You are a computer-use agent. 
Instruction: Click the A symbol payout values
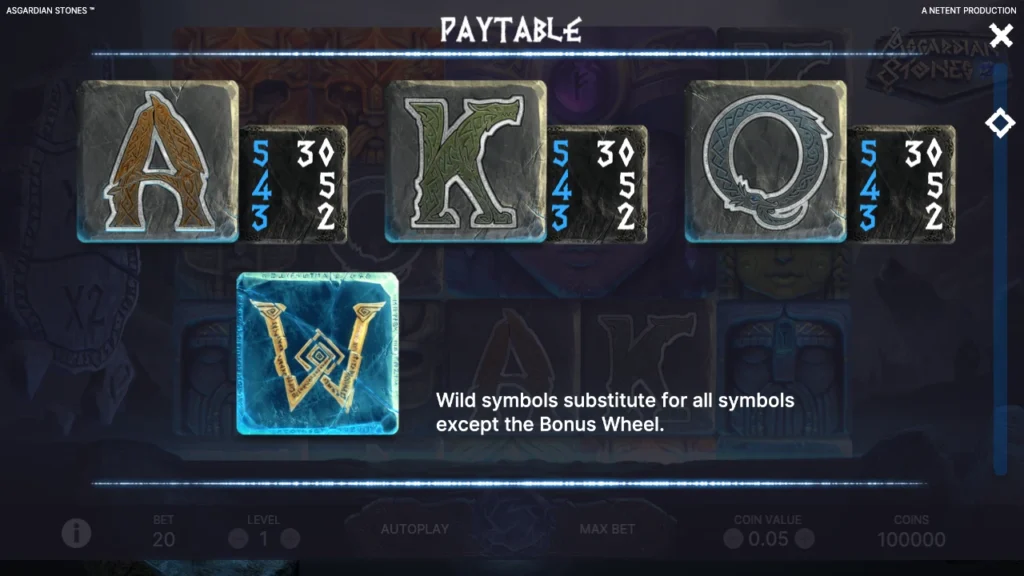click(293, 185)
